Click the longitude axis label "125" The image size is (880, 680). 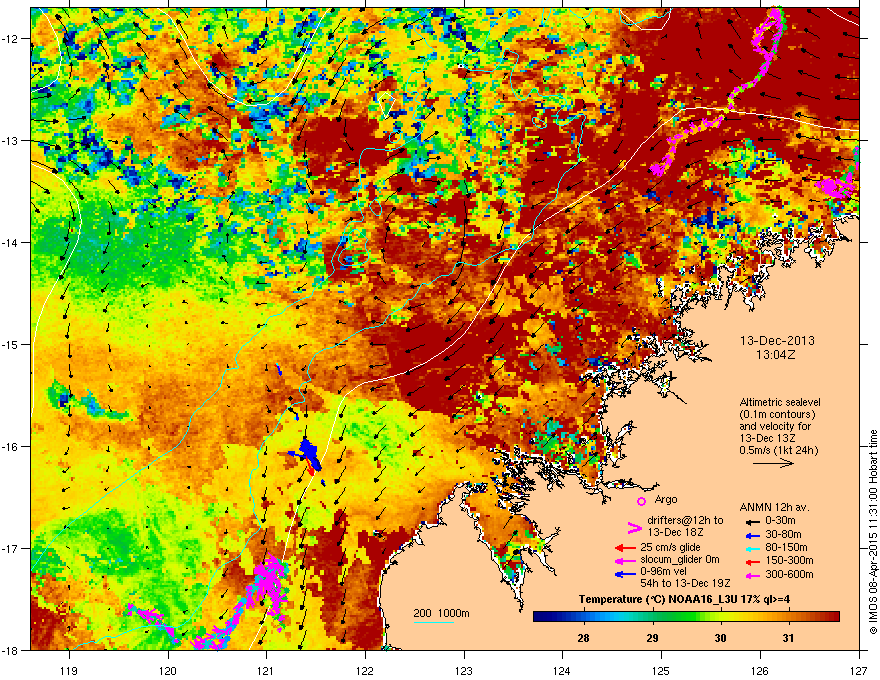point(662,671)
